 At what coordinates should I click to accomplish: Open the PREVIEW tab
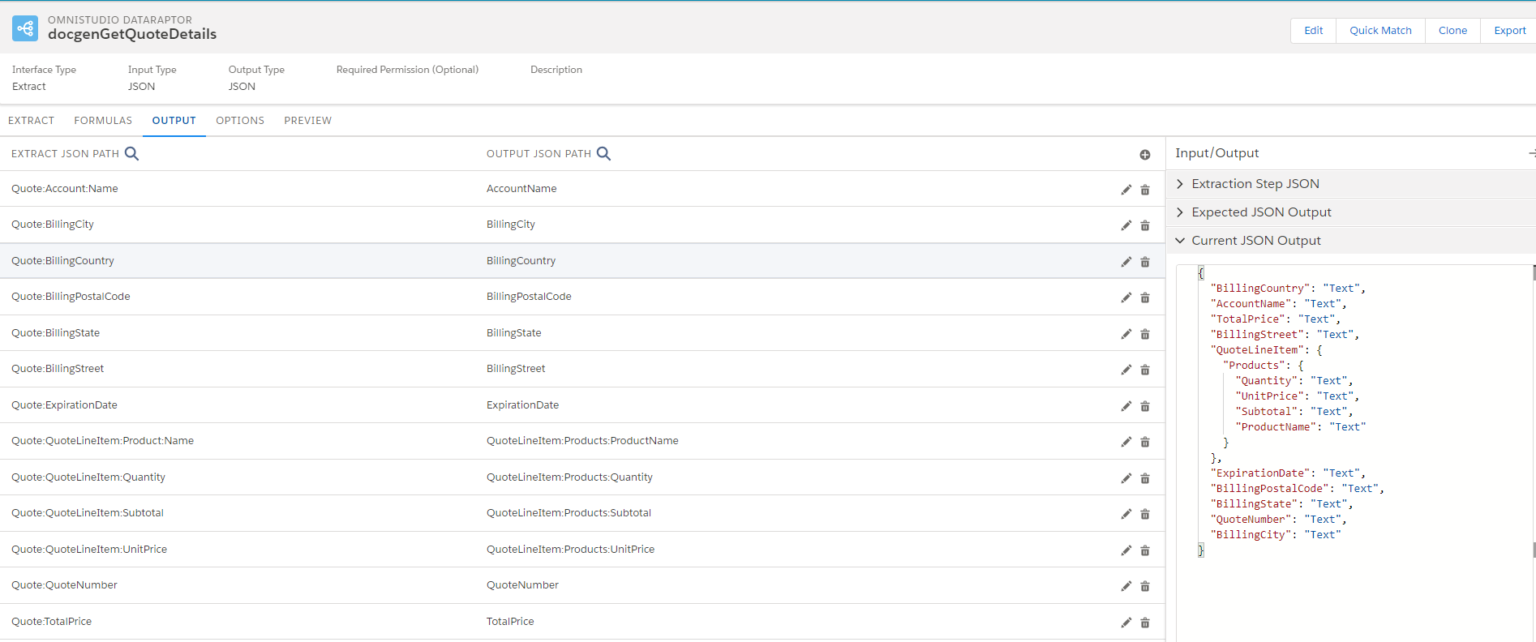(308, 120)
